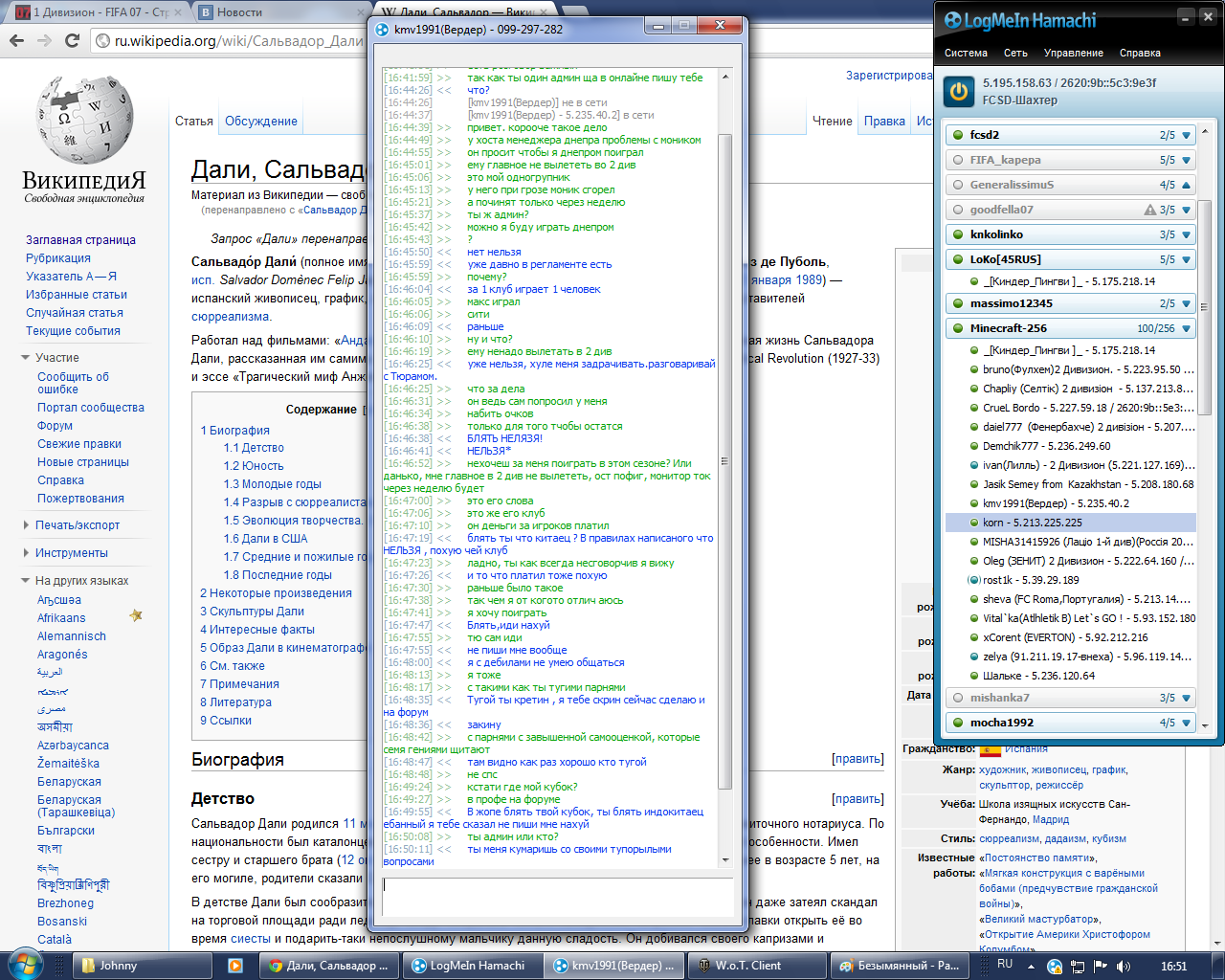Screen dimensions: 1225x980
Task: Click the chat window vertical scrollbar
Action: 724,461
